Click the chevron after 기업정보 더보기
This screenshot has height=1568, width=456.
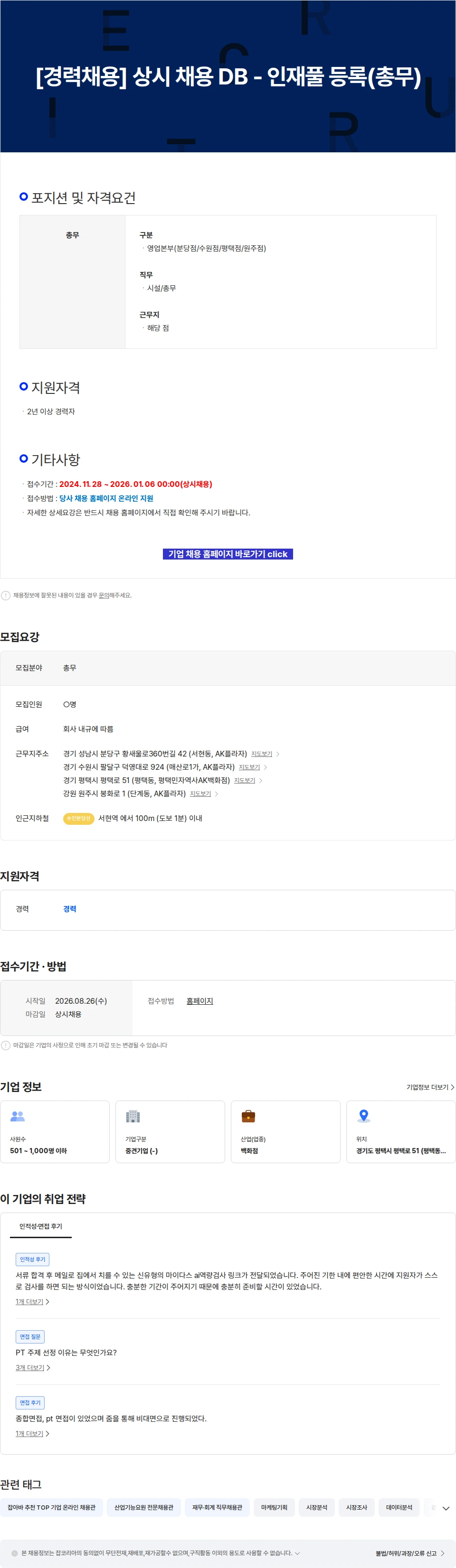(452, 1087)
